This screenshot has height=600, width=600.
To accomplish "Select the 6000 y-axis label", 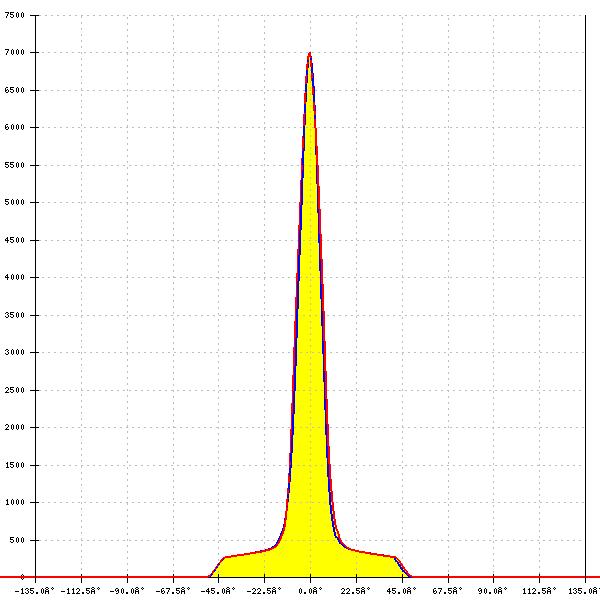I will coord(15,127).
